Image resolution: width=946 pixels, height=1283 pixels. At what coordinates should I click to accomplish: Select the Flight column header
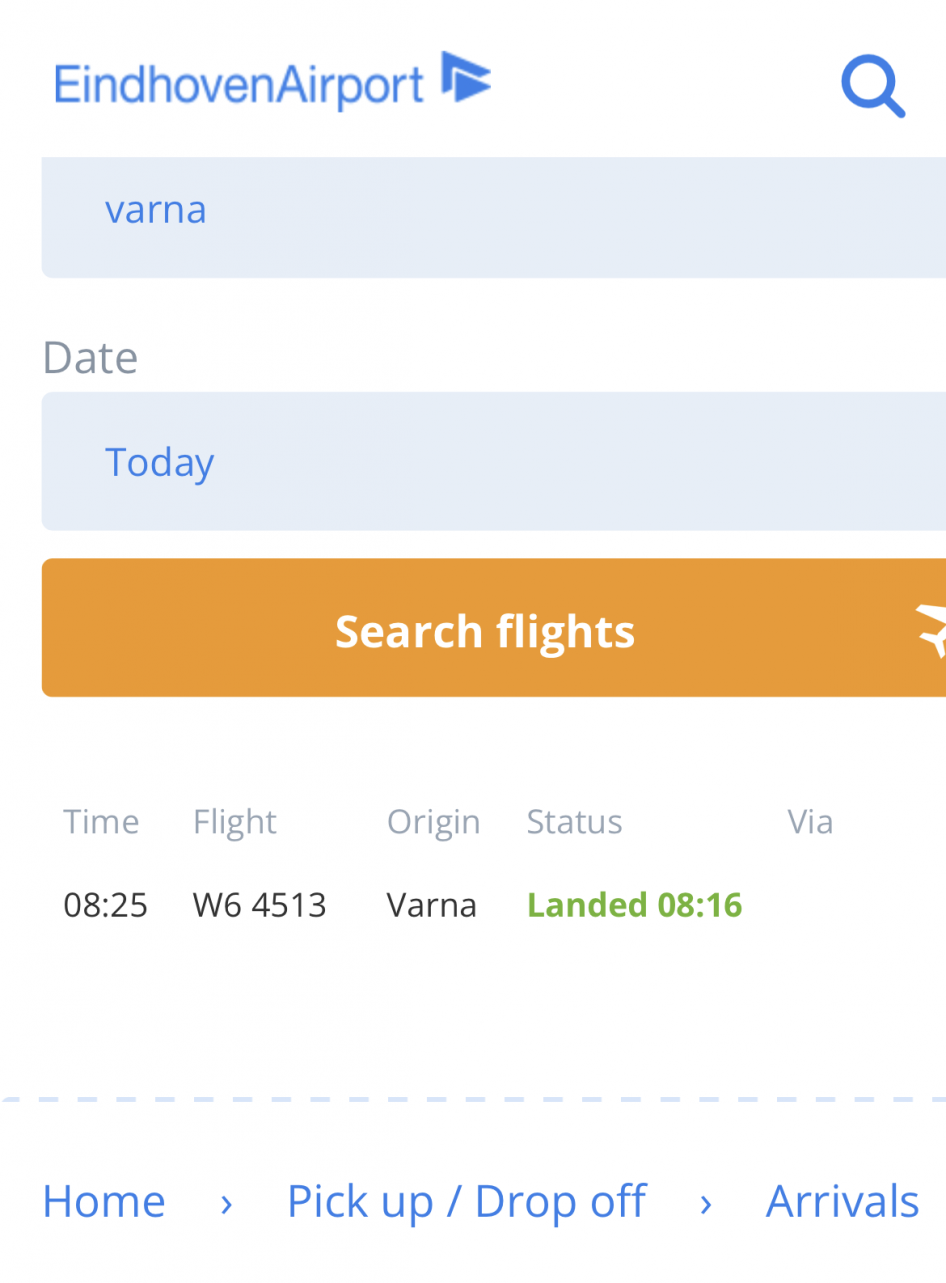(234, 822)
